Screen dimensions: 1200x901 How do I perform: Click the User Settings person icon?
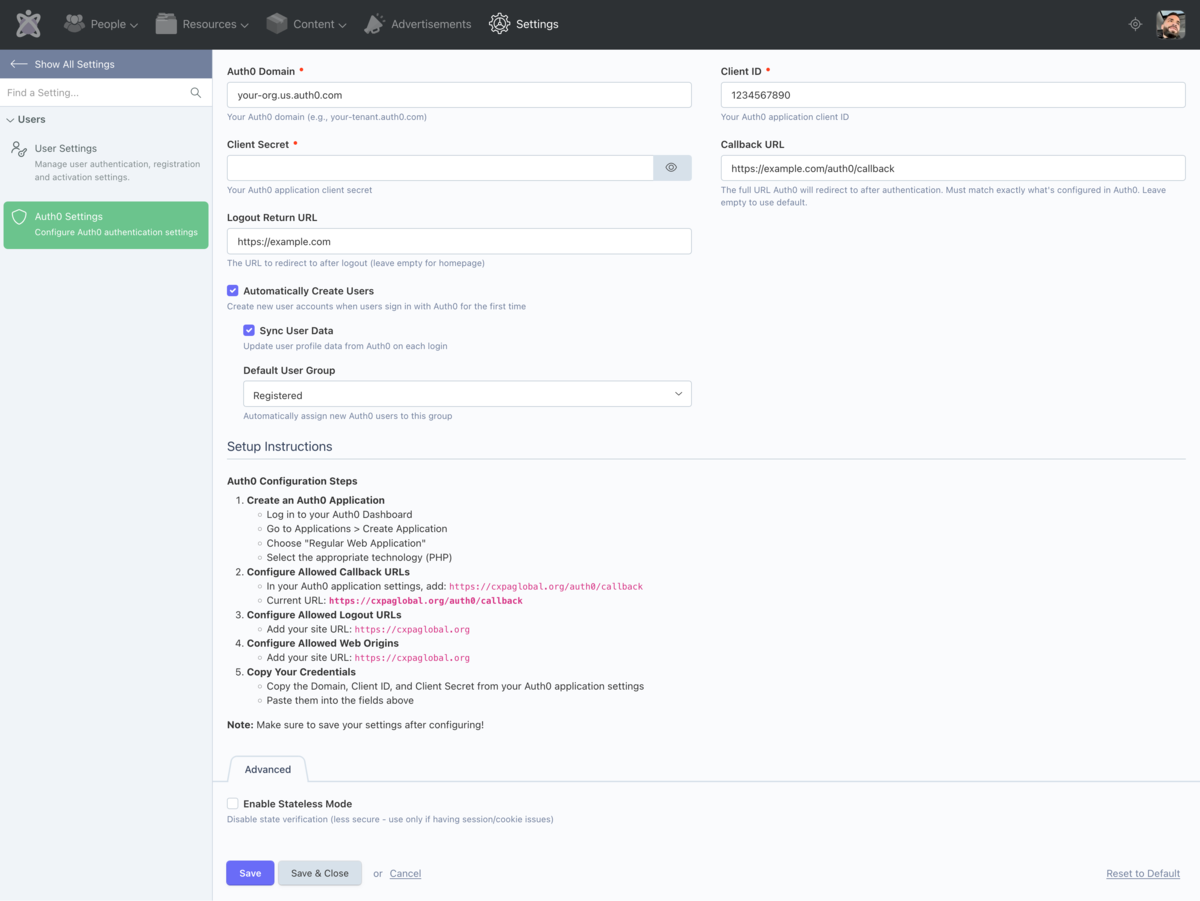click(19, 149)
